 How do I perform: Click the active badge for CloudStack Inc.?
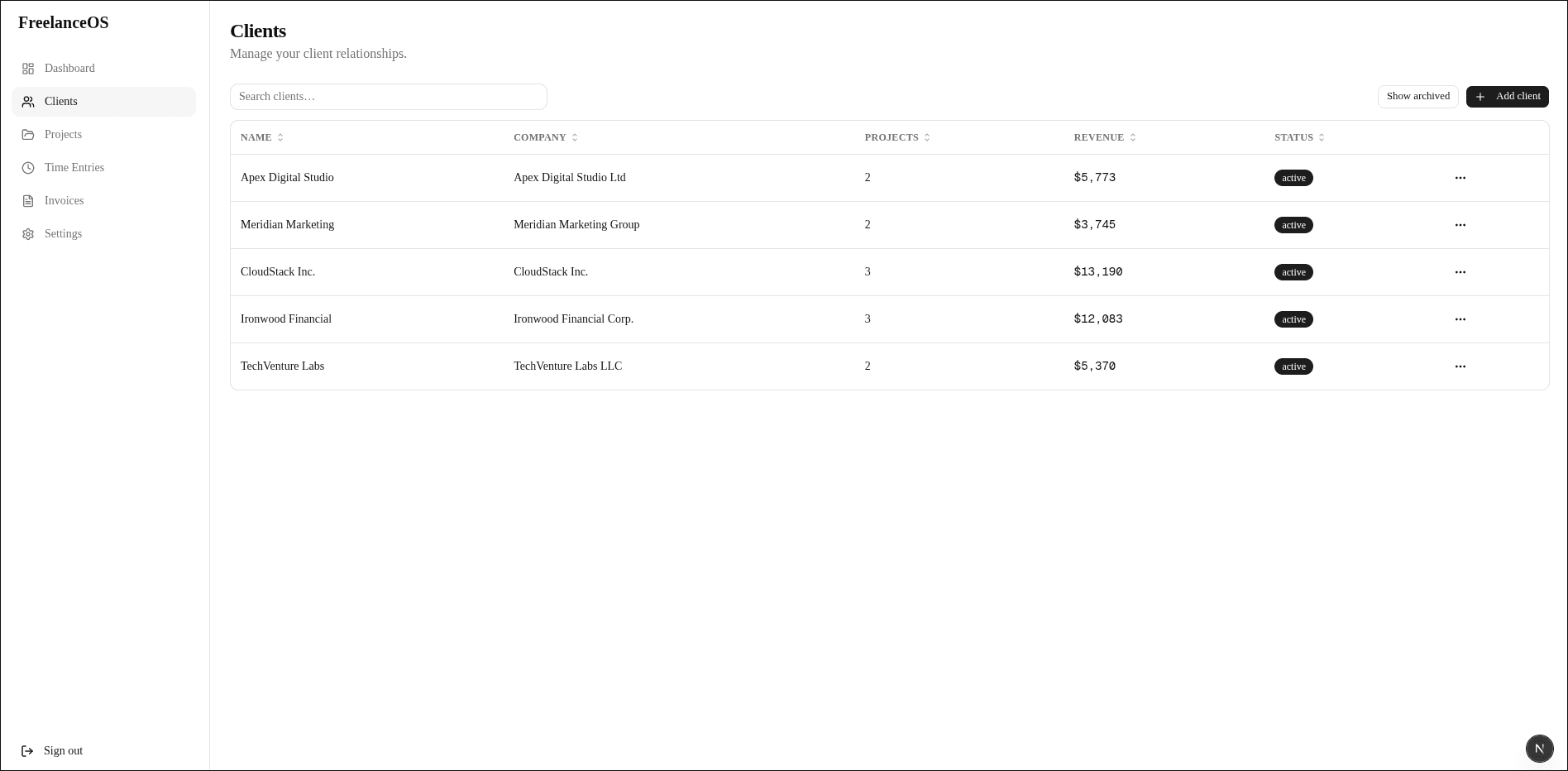(1293, 272)
